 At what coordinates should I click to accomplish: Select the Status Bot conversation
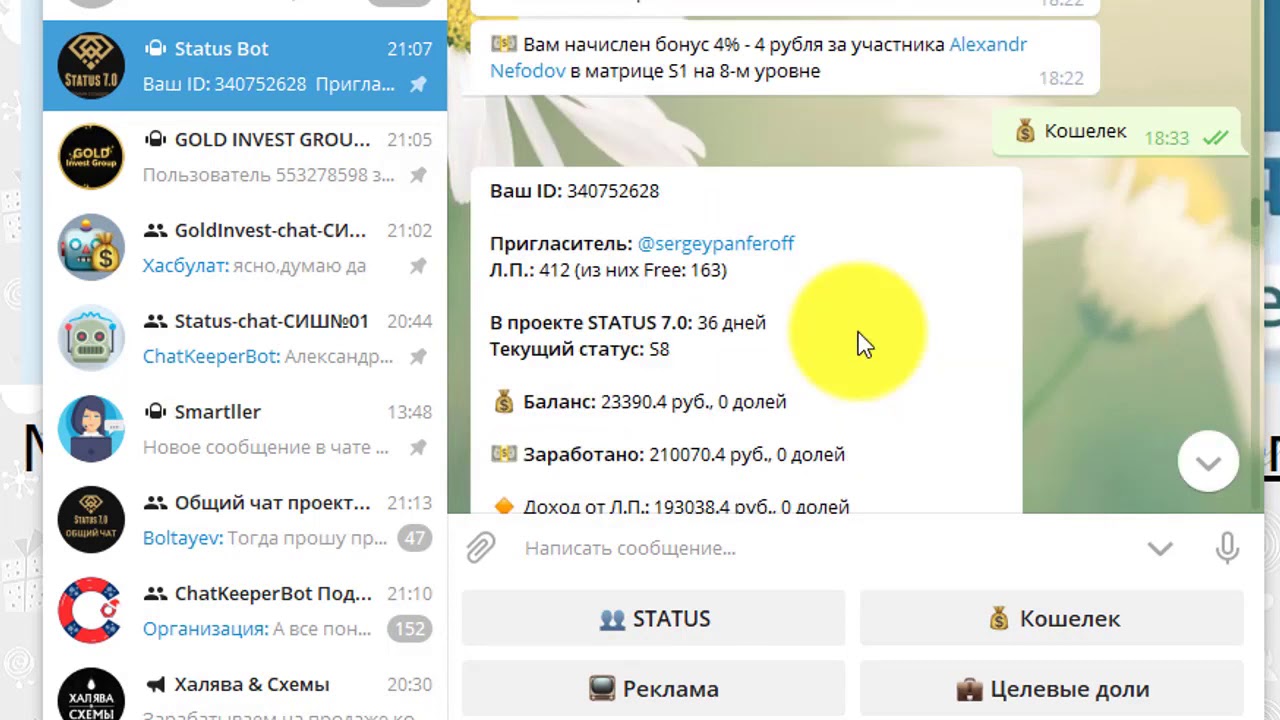tap(245, 66)
